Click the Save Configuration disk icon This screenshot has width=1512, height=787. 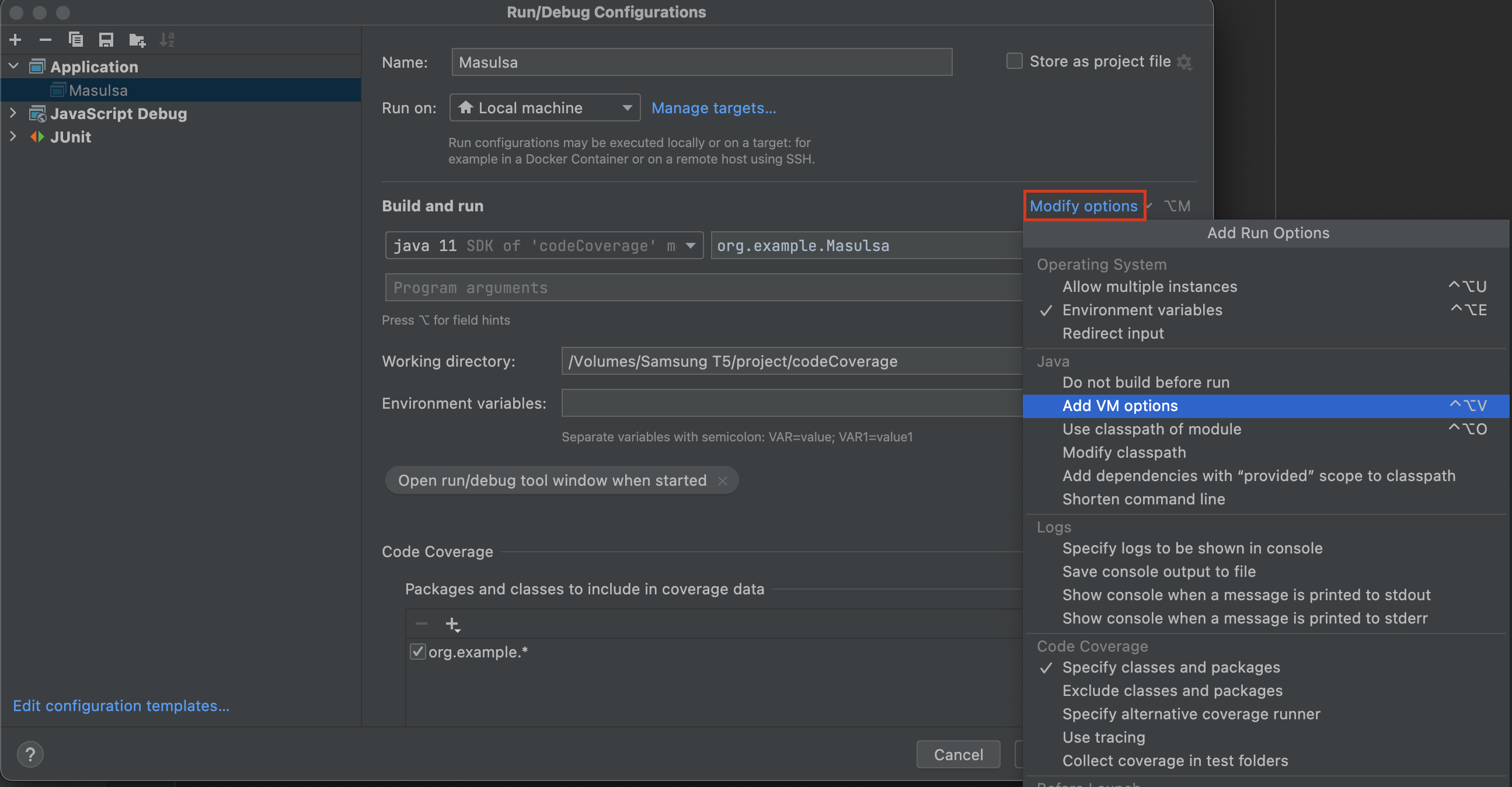tap(106, 40)
